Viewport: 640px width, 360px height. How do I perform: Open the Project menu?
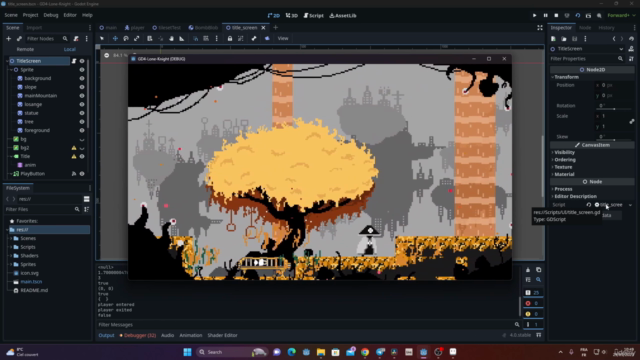(30, 15)
